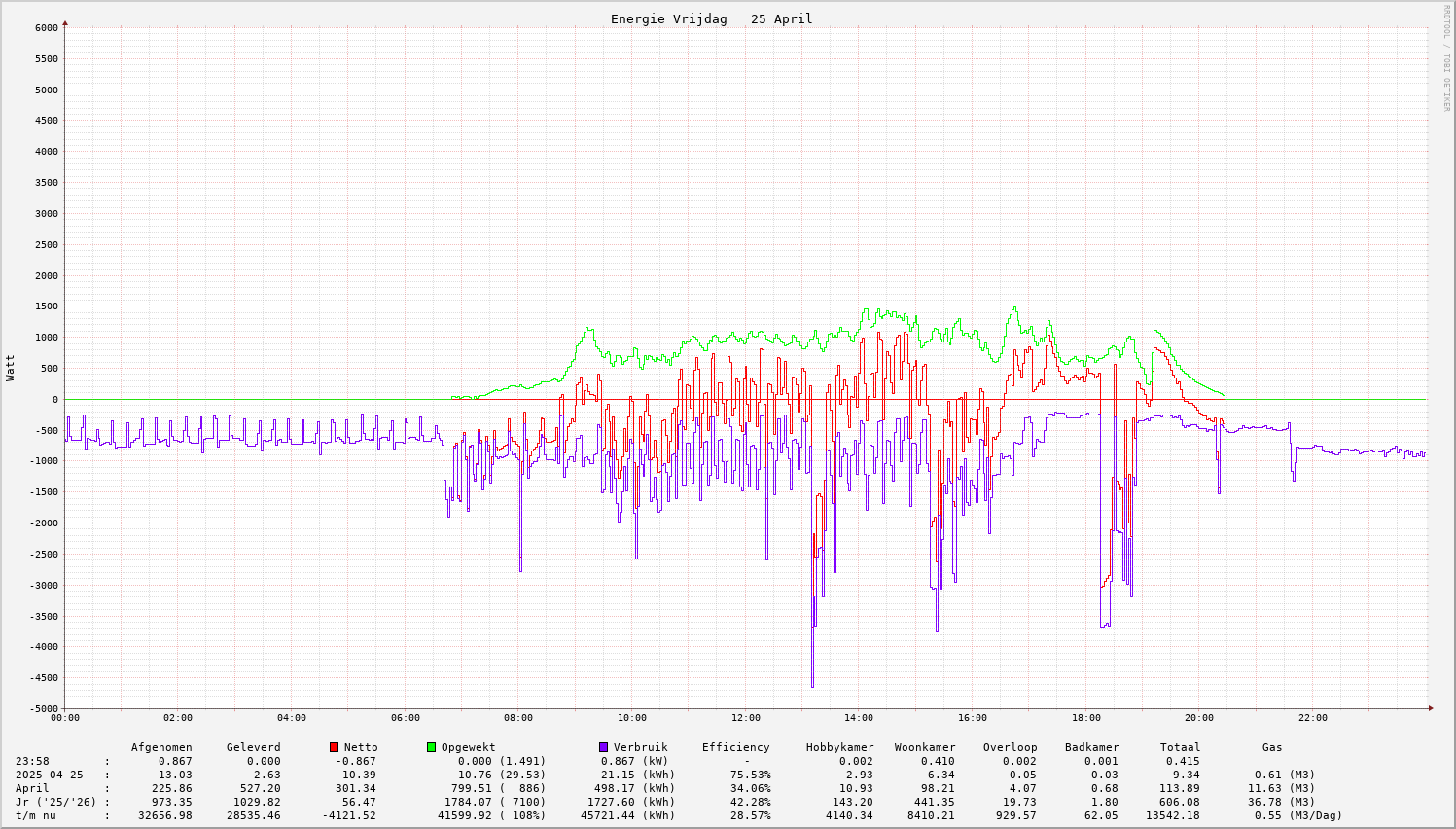Click the purple Verbruik legend swatch
1456x829 pixels.
(603, 747)
